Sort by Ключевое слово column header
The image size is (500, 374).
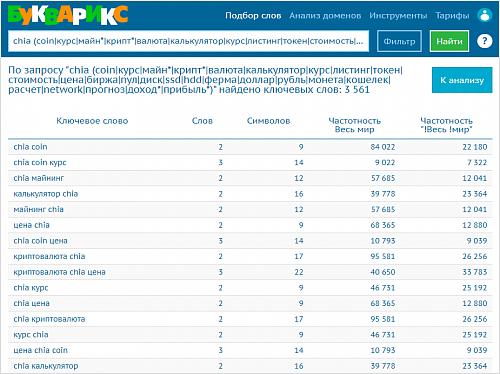coord(92,121)
